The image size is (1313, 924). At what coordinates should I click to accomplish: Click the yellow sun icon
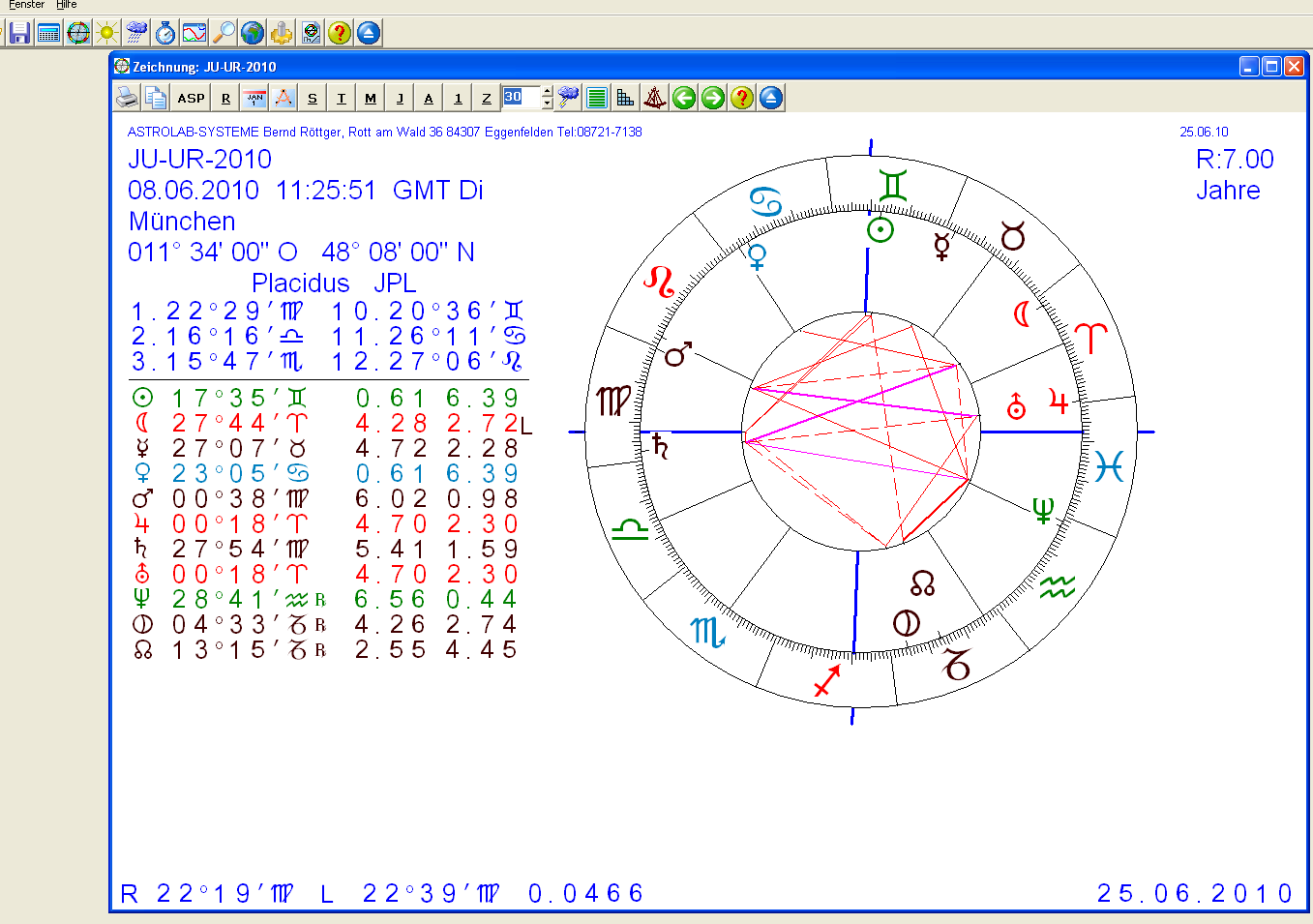coord(107,33)
